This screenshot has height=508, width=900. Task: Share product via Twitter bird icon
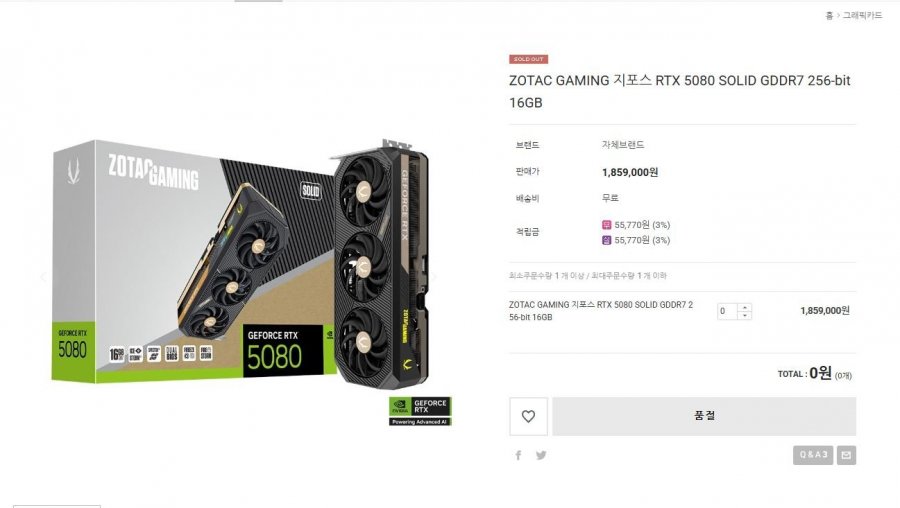[541, 455]
